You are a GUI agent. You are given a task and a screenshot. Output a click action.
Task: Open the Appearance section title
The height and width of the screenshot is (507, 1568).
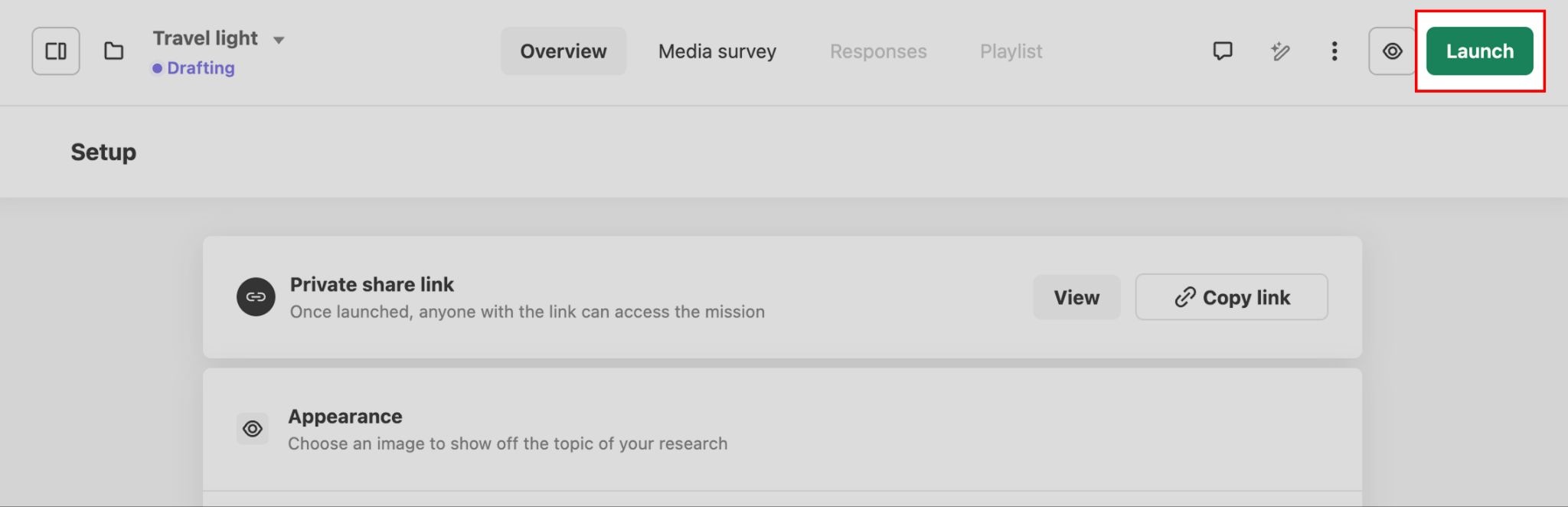tap(345, 417)
